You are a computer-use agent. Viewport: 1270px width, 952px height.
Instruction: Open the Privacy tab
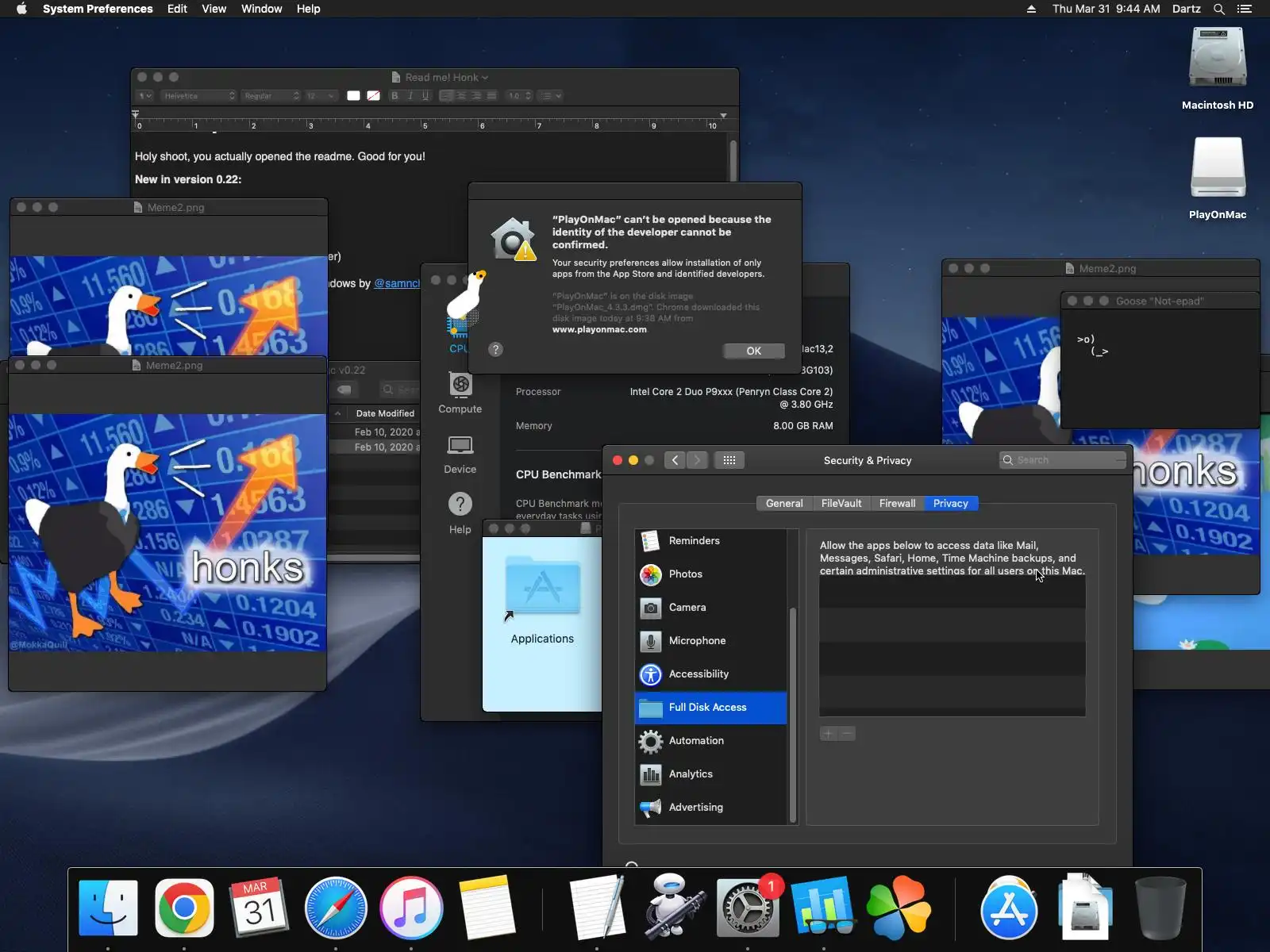point(951,503)
